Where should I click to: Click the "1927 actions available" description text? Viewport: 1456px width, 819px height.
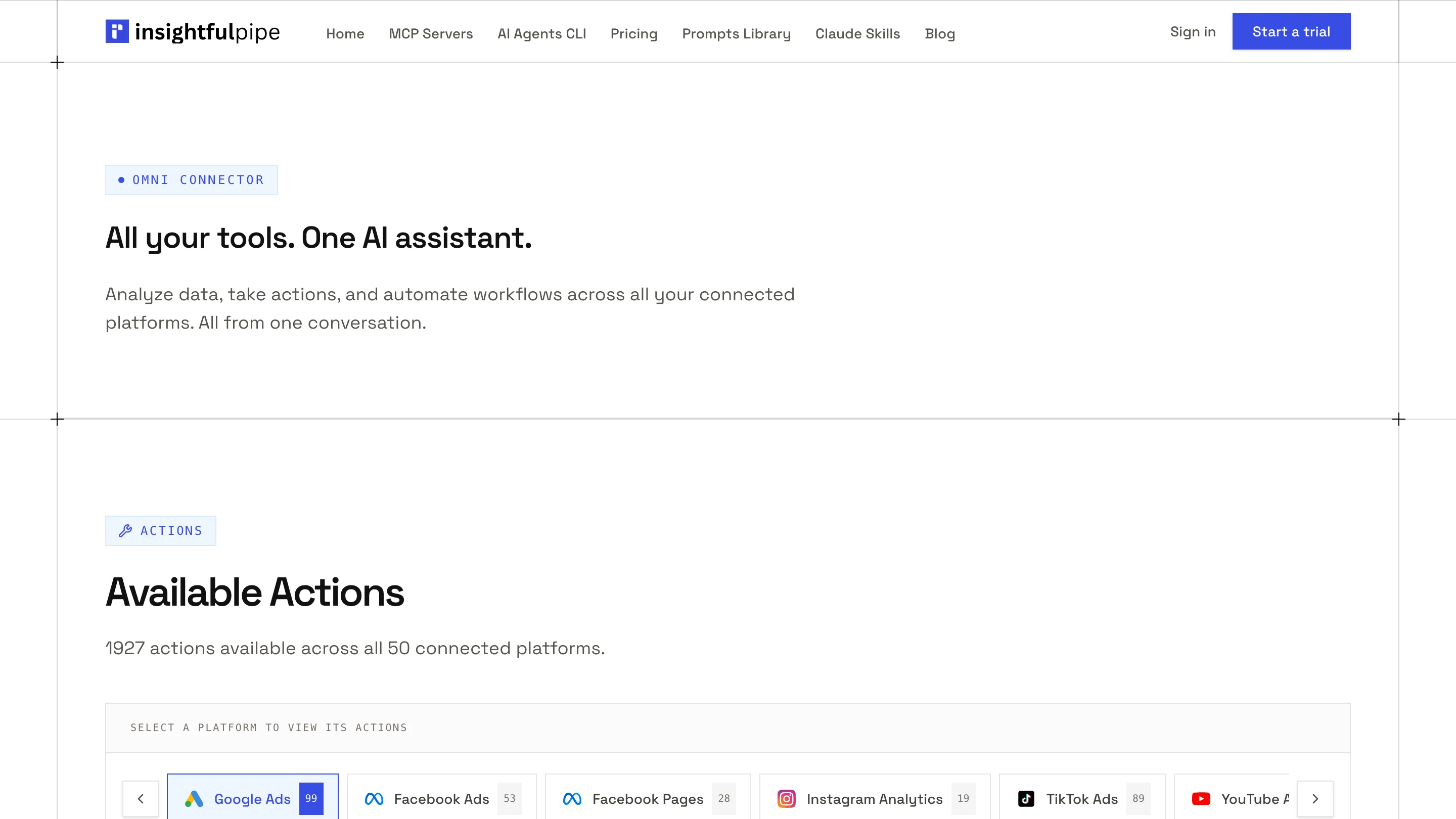355,648
